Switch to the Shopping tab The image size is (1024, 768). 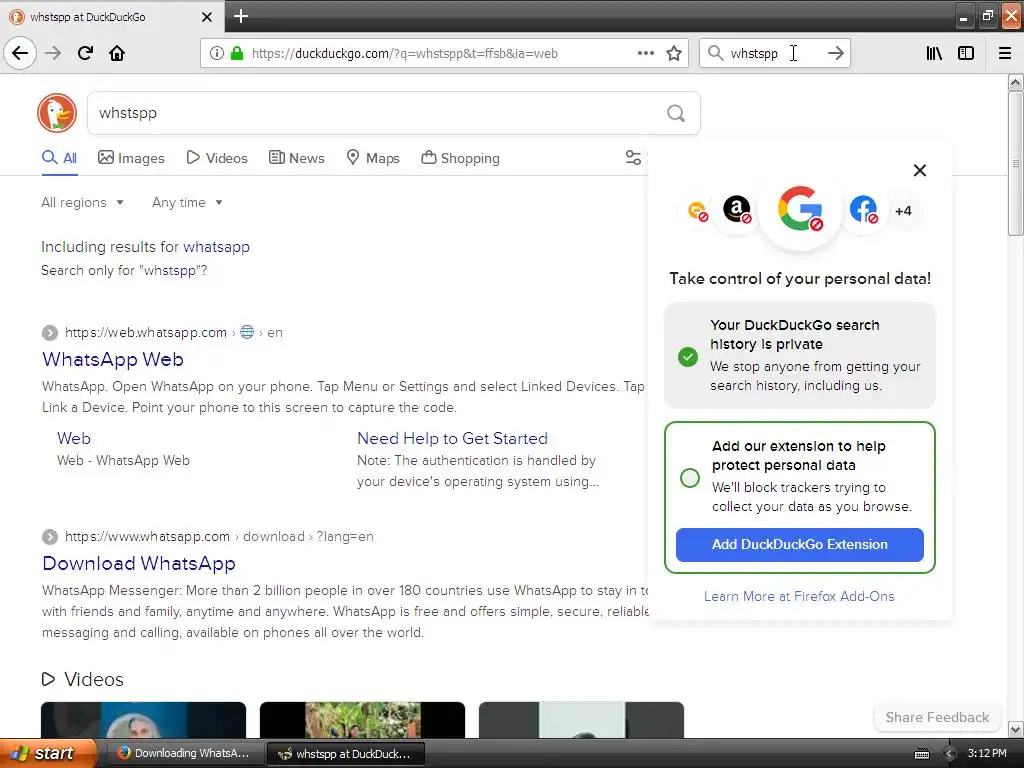click(x=460, y=158)
